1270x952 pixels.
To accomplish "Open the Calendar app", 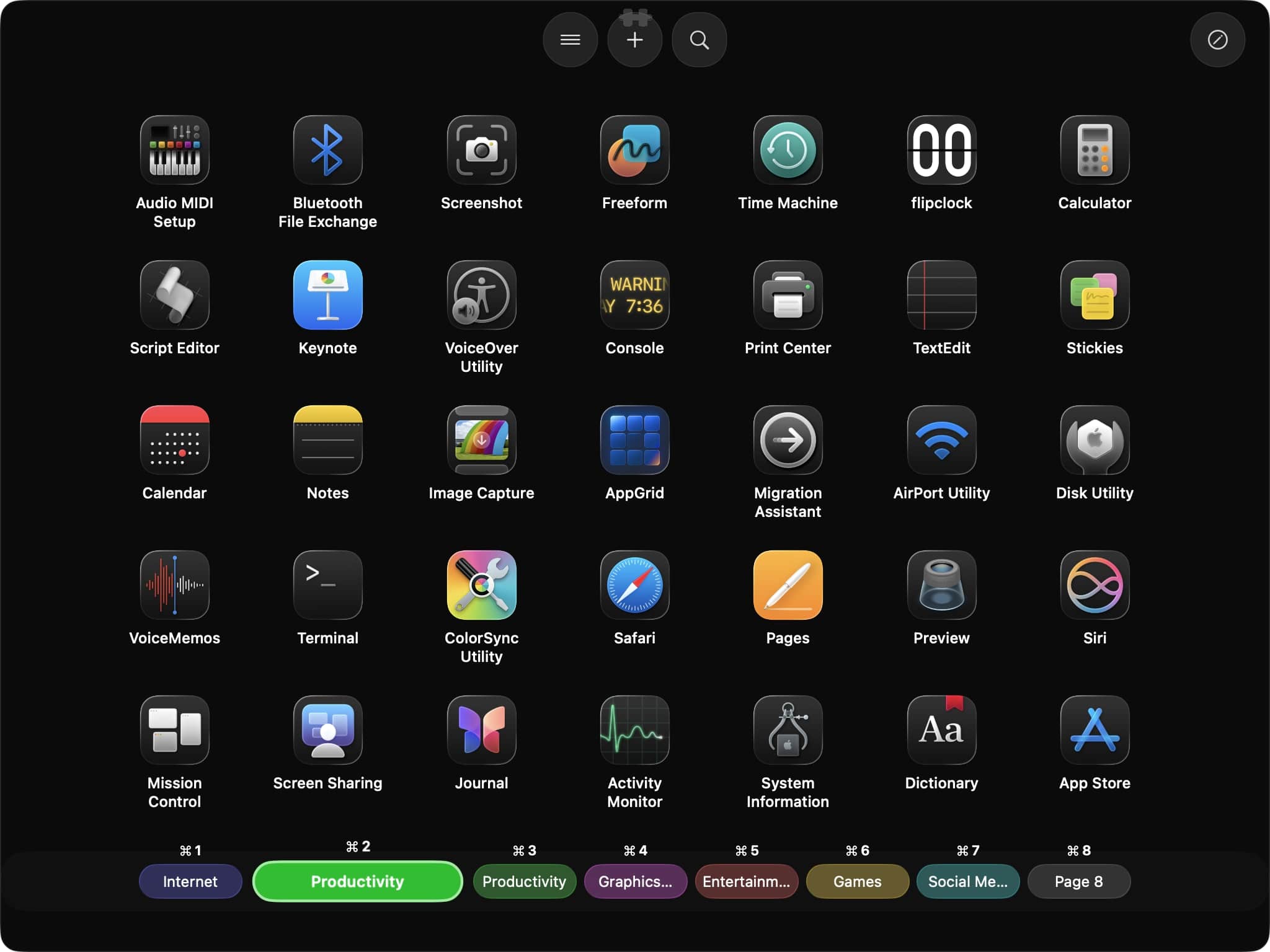I will [x=174, y=440].
